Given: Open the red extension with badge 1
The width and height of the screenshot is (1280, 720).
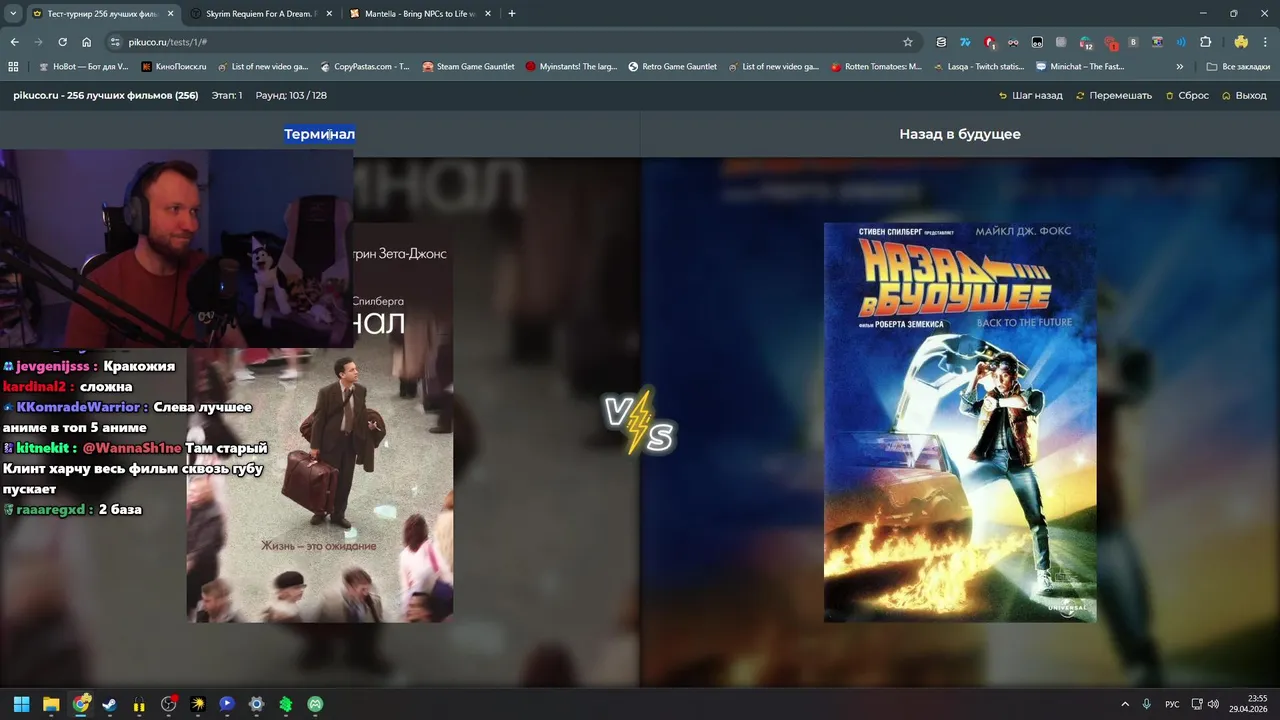Looking at the screenshot, I should (x=989, y=42).
